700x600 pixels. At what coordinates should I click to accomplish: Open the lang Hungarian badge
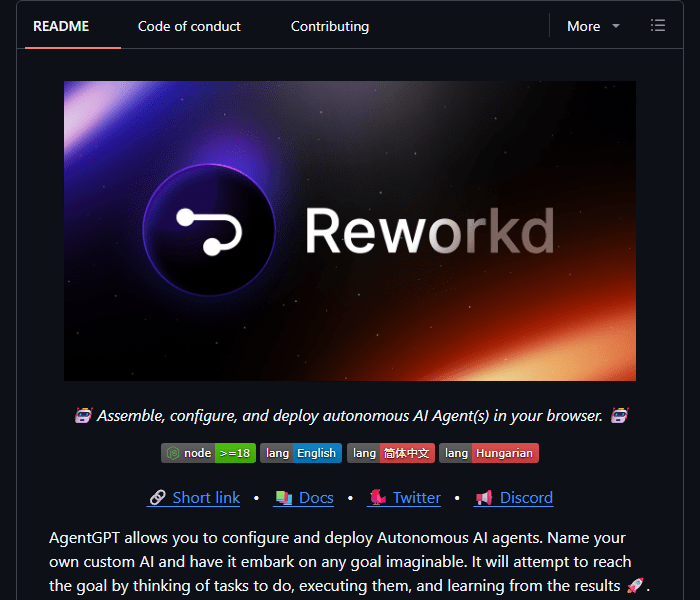pos(489,453)
